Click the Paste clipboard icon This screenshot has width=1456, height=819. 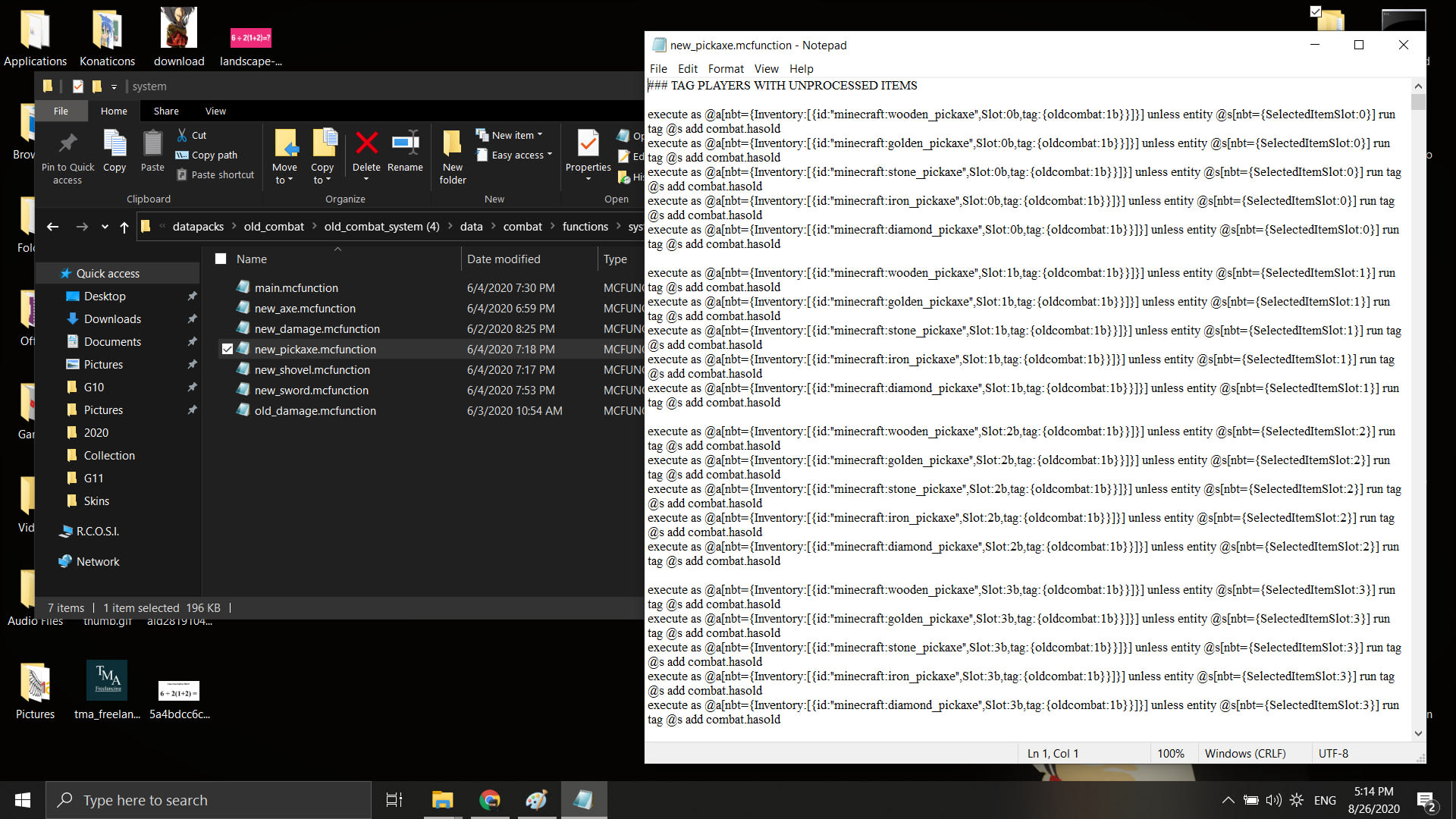152,143
